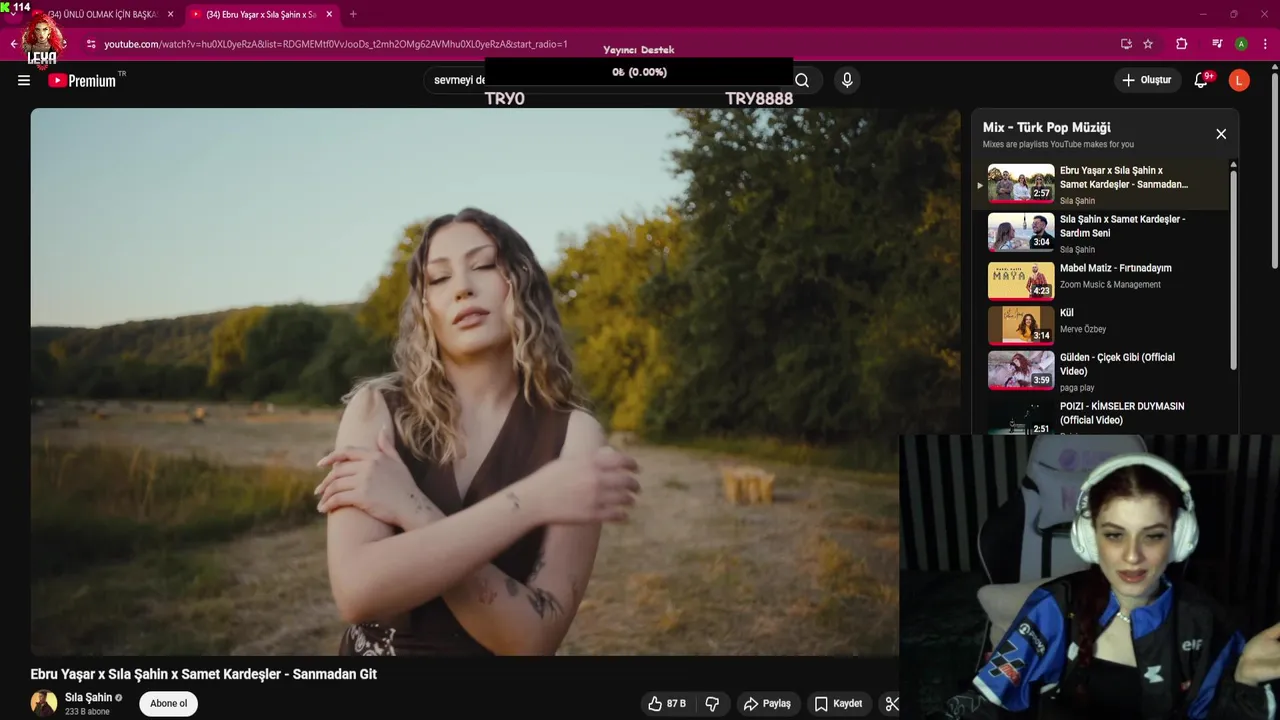Play Mabel Matiz - Fırtınadayım thumbnail
The width and height of the screenshot is (1280, 720).
click(x=1021, y=281)
